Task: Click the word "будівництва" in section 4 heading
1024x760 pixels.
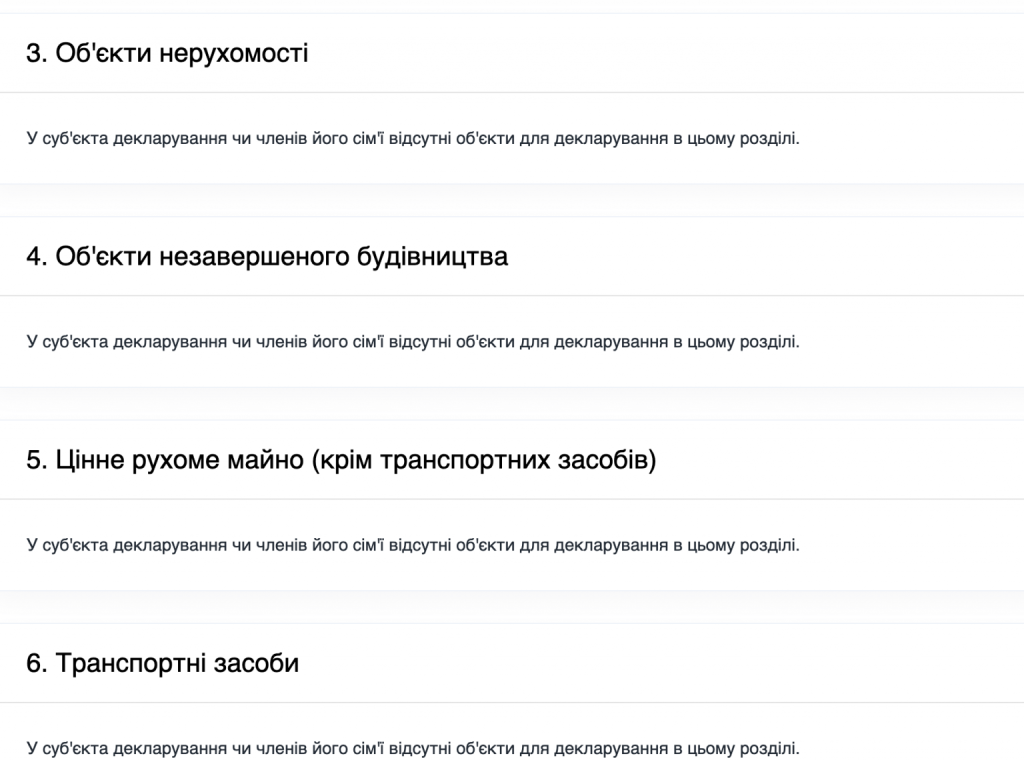Action: (432, 257)
